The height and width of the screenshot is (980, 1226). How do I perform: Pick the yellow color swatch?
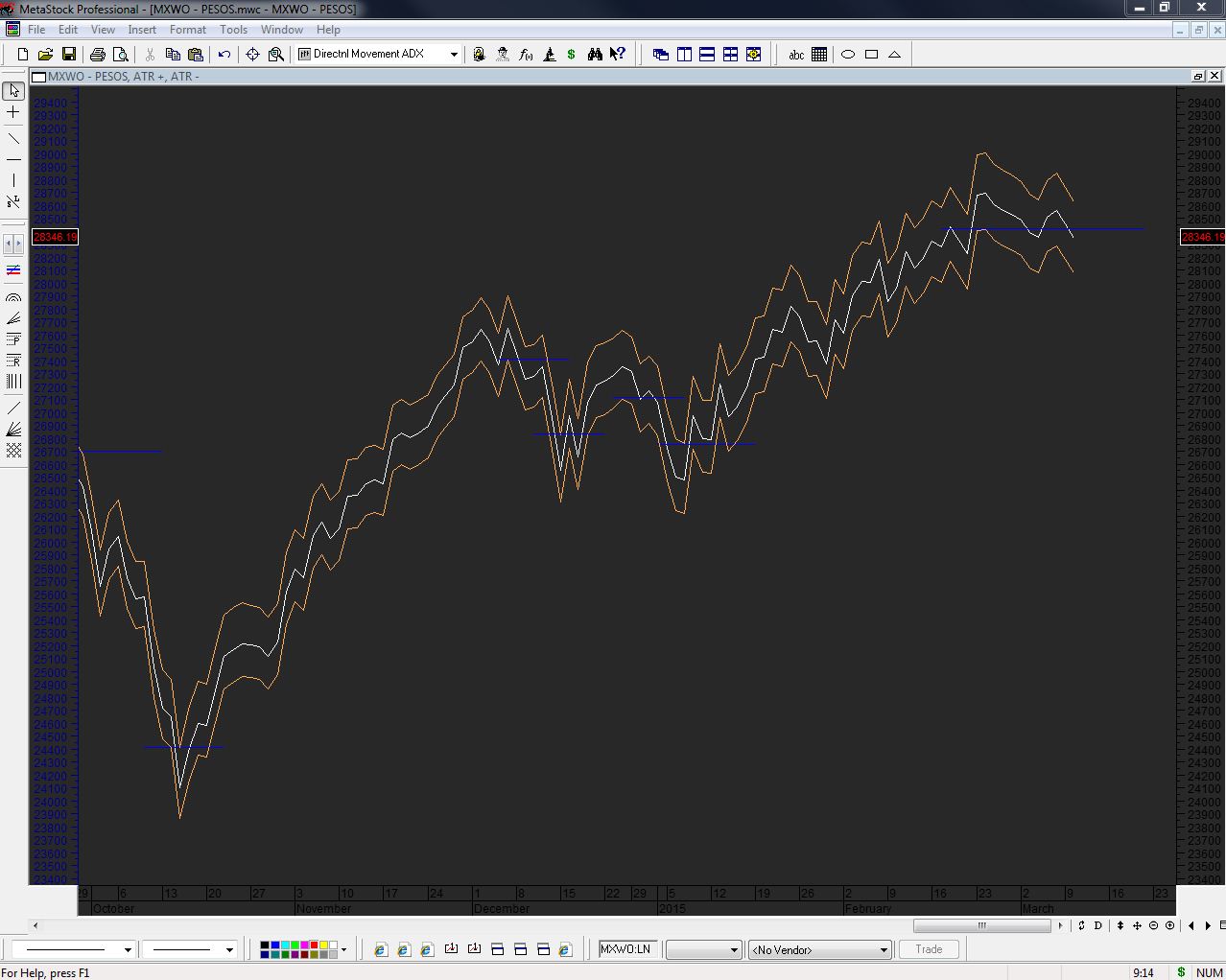point(323,945)
